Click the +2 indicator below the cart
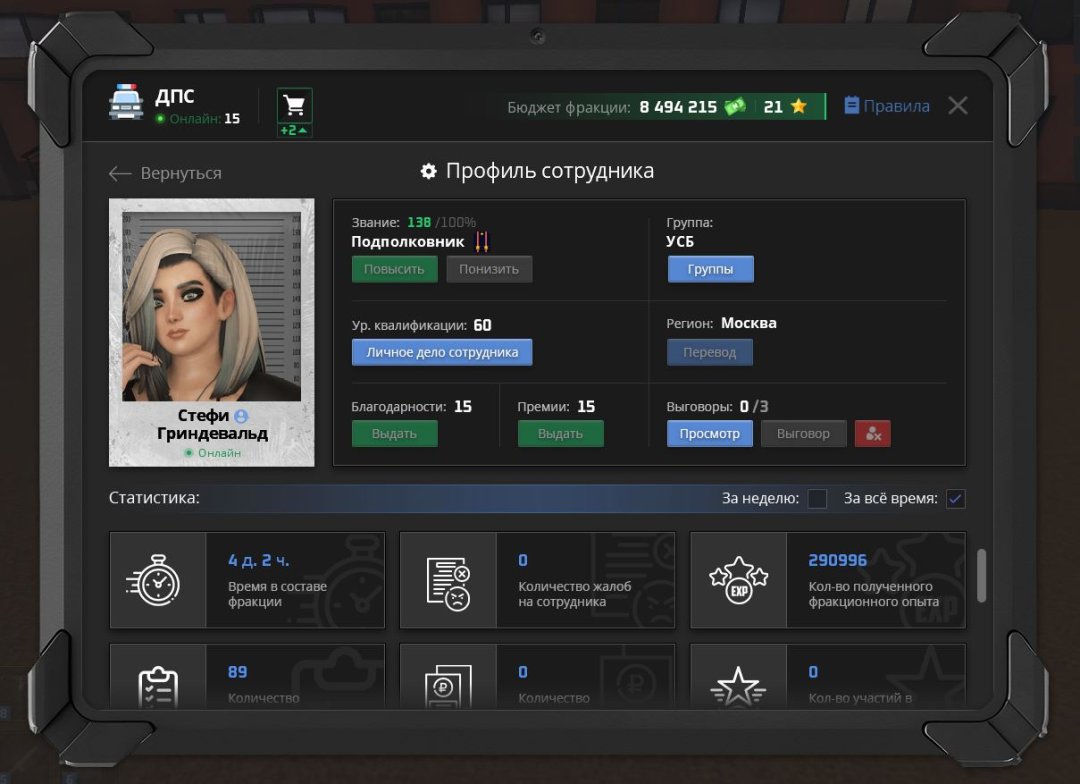 coord(294,130)
